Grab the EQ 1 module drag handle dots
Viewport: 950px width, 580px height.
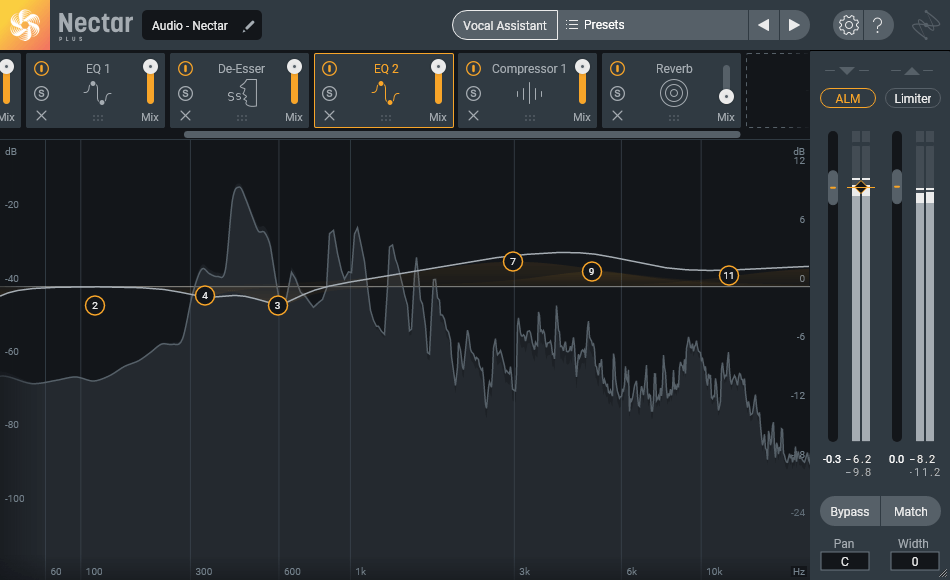click(x=98, y=118)
